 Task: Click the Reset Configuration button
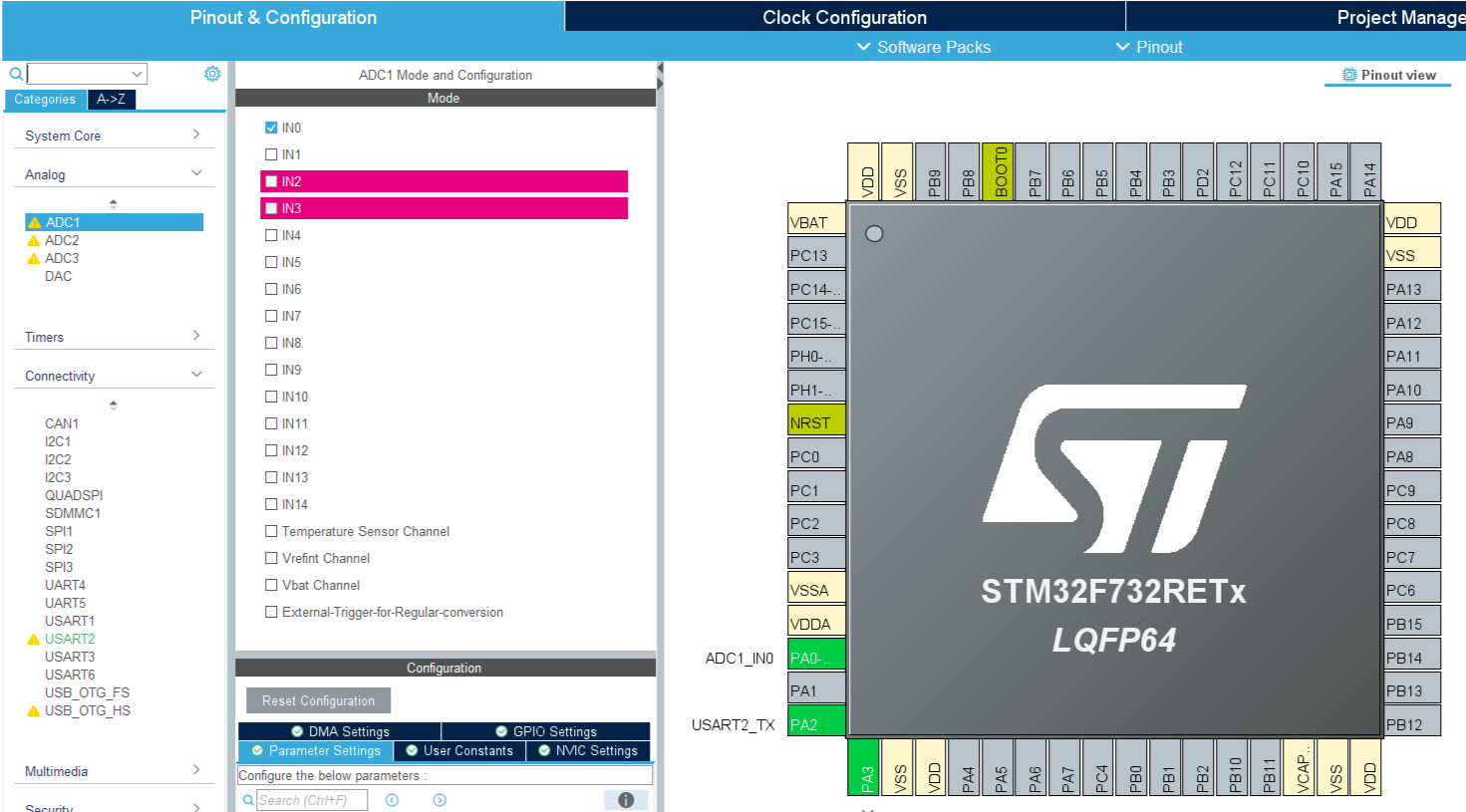click(x=318, y=700)
